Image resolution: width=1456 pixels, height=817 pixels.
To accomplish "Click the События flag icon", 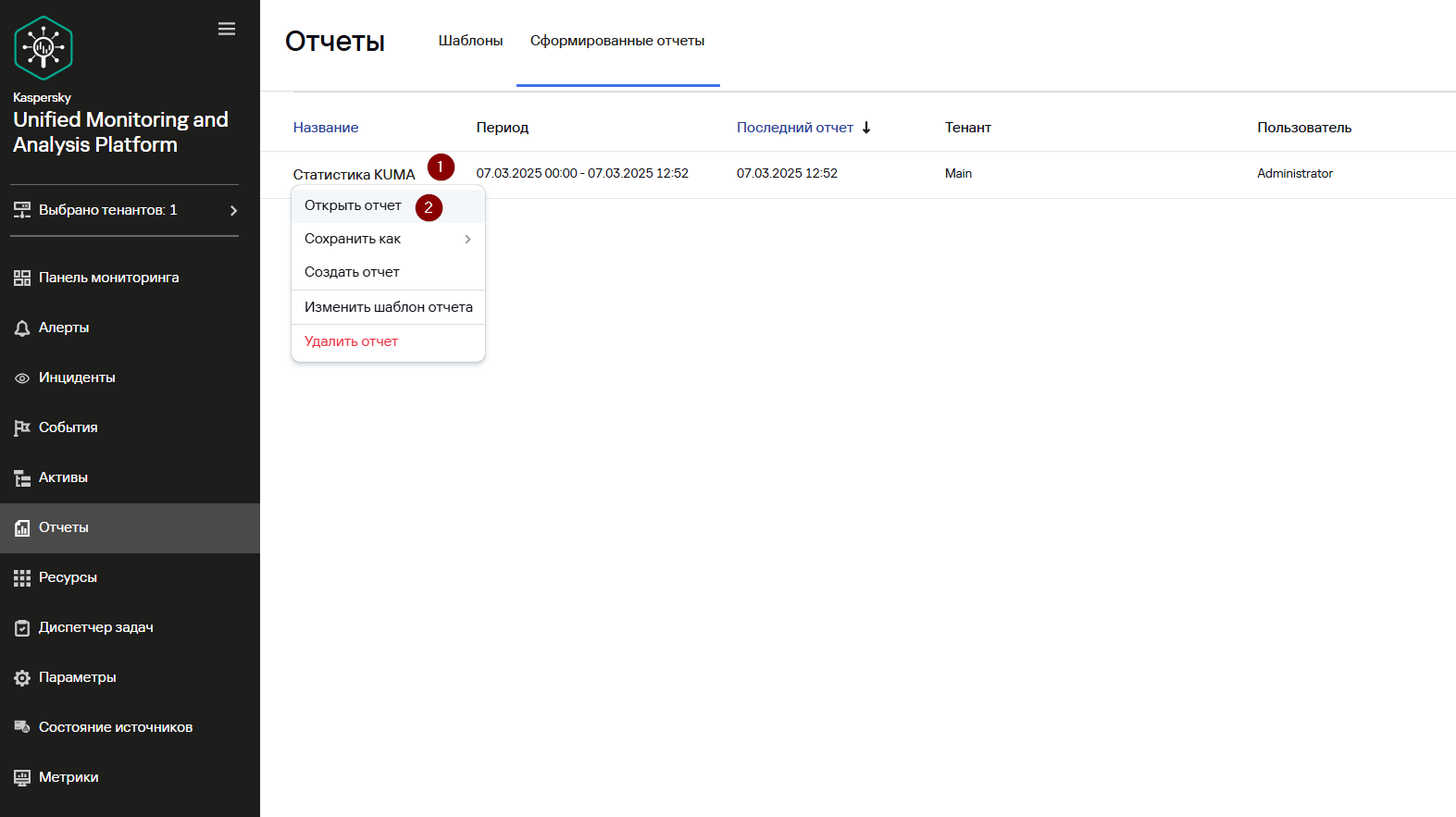I will click(x=22, y=427).
